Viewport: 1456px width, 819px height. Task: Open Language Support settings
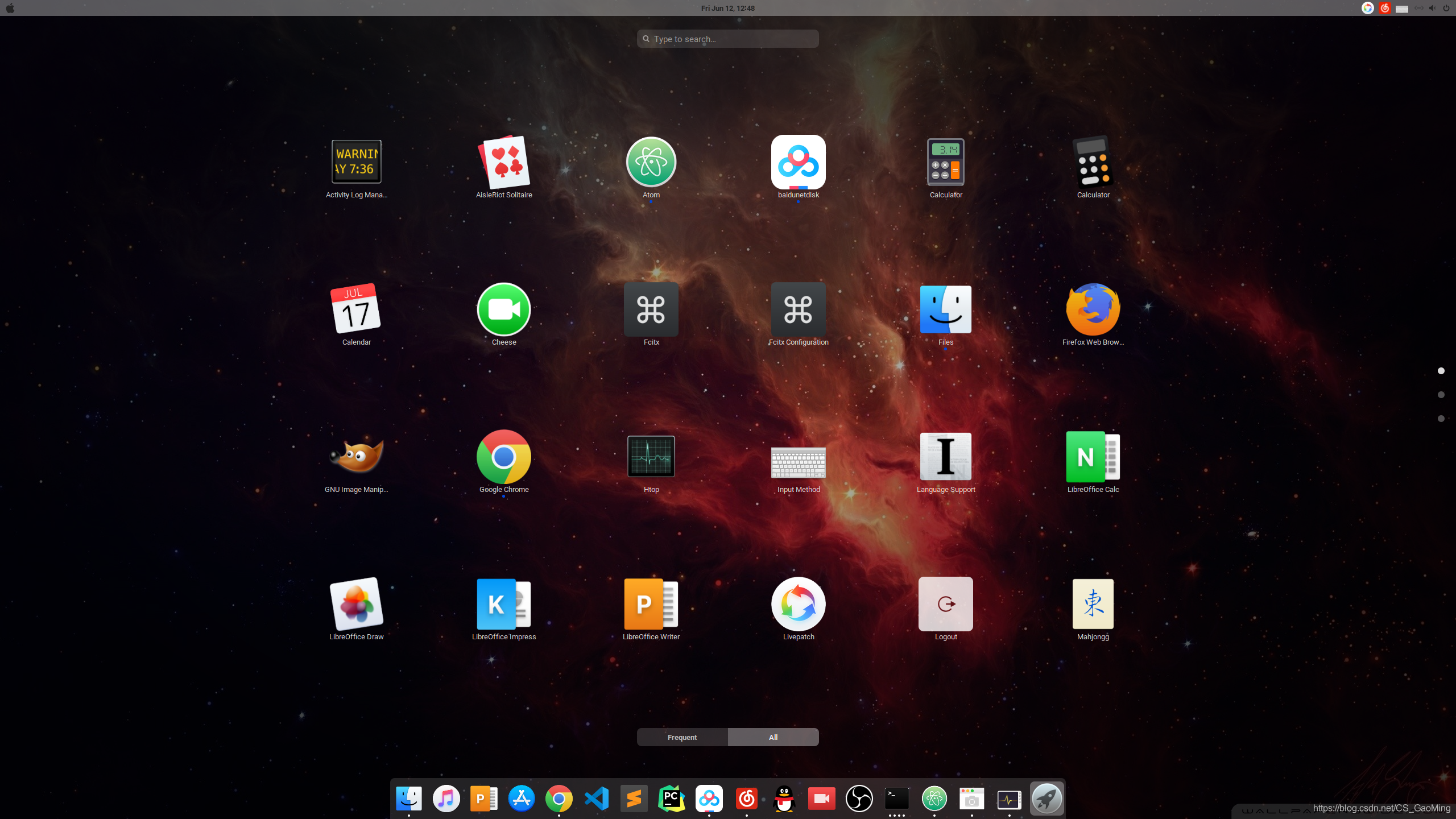point(945,457)
